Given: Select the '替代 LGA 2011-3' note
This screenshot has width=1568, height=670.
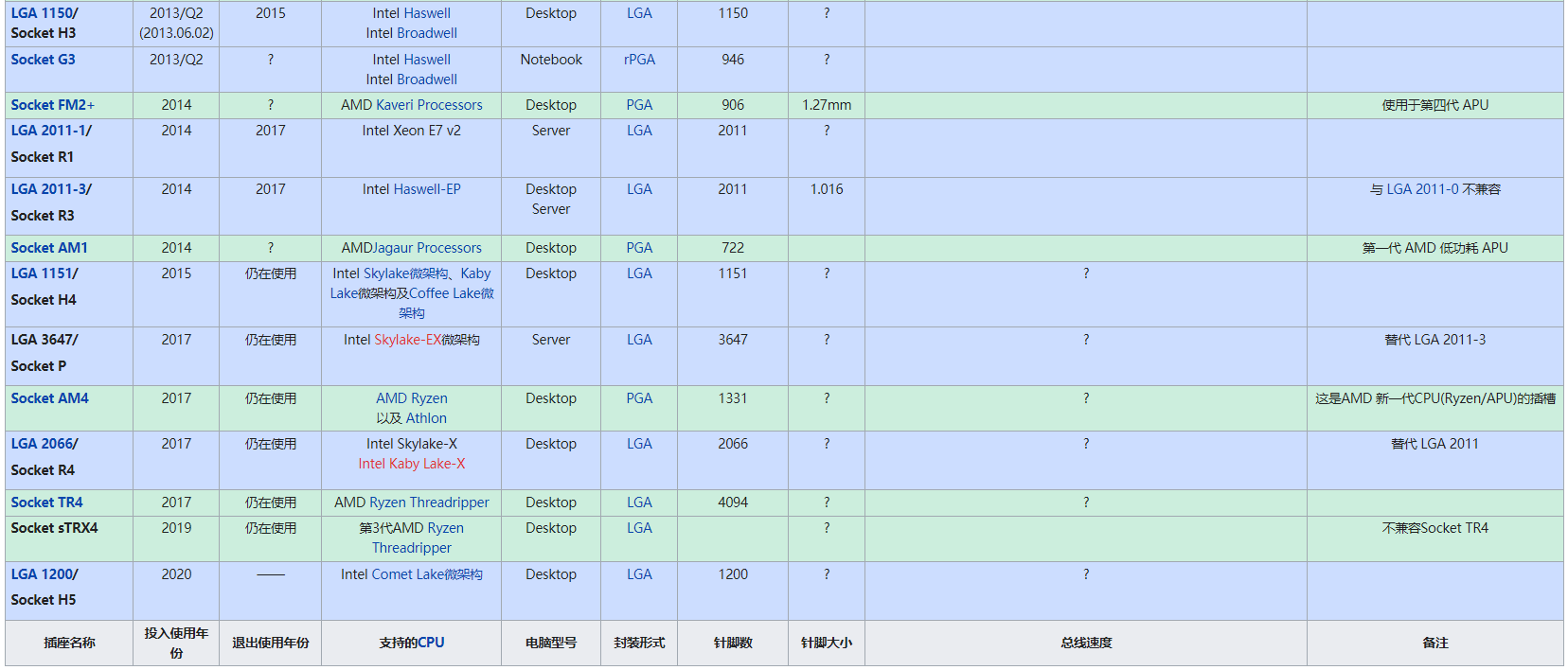Looking at the screenshot, I should 1434,340.
